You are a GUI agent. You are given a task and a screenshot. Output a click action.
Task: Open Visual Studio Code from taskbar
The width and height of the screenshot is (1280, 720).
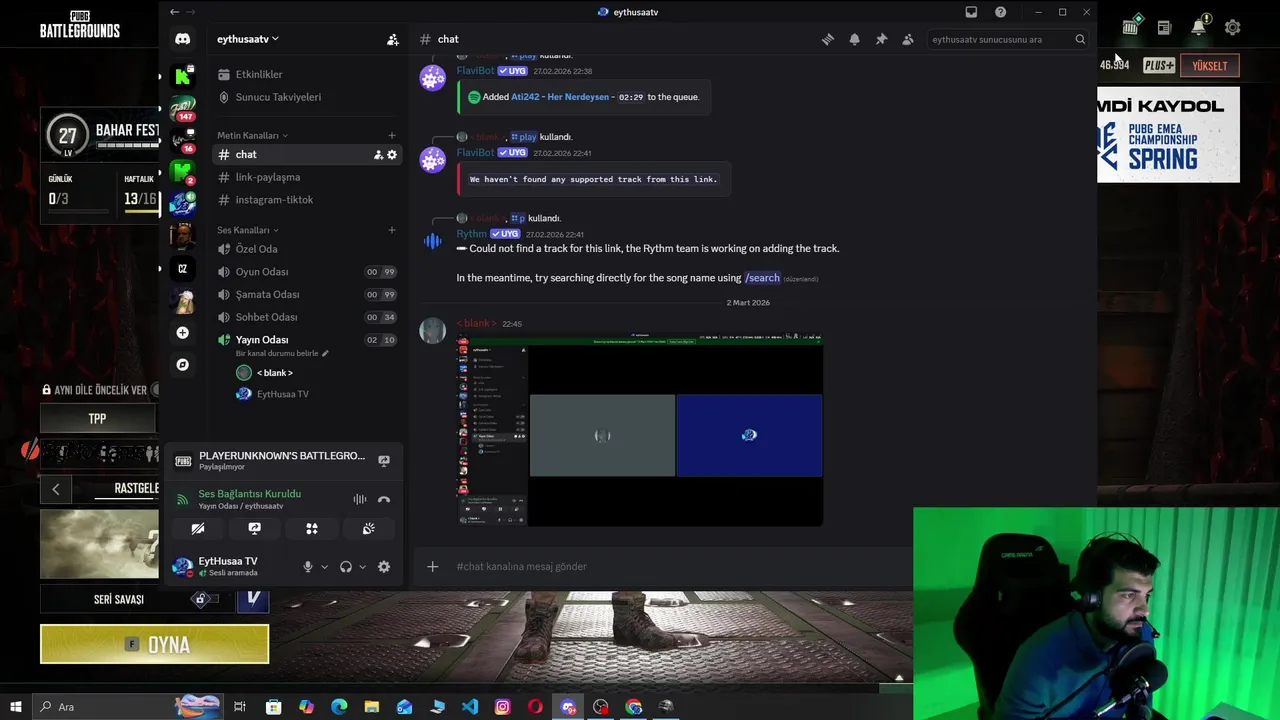click(470, 707)
